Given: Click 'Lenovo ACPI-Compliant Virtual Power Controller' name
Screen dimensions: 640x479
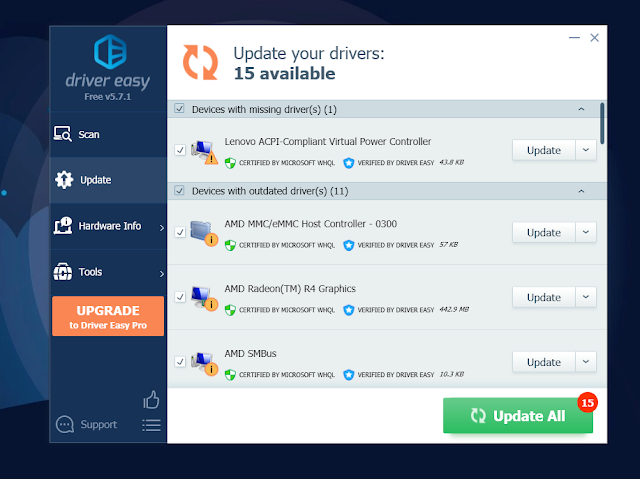Looking at the screenshot, I should 327,142.
